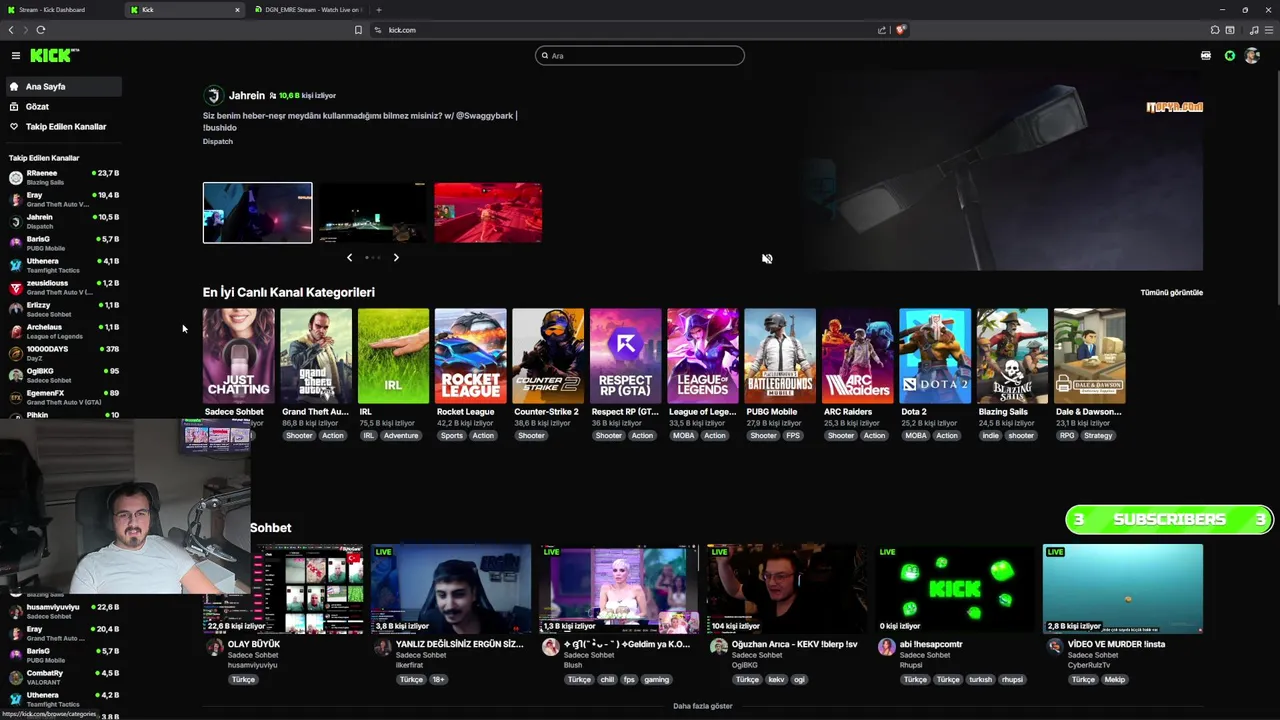Open Dale & Dawson category card
This screenshot has height=720, width=1280.
pos(1089,356)
